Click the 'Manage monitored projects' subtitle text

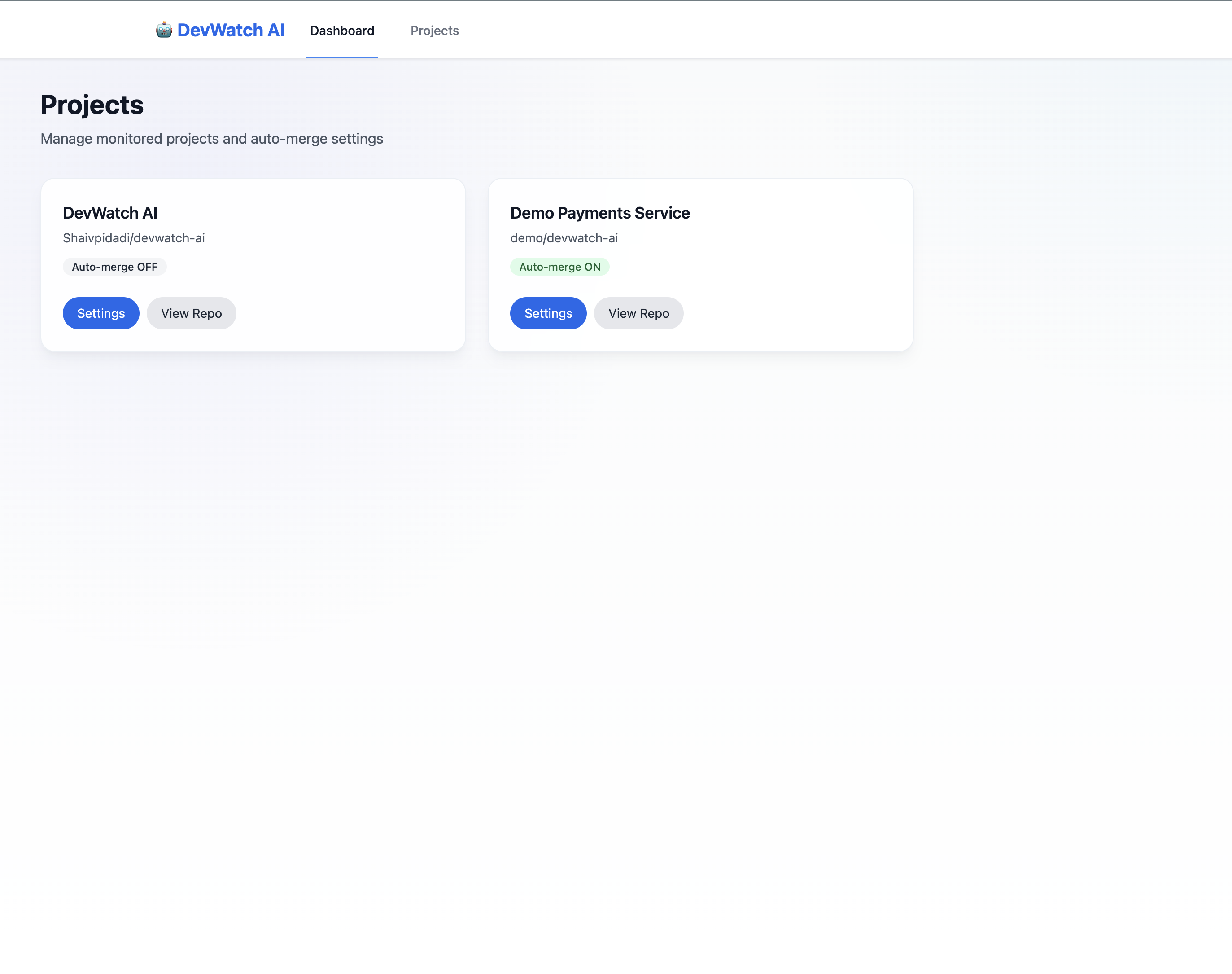click(211, 139)
